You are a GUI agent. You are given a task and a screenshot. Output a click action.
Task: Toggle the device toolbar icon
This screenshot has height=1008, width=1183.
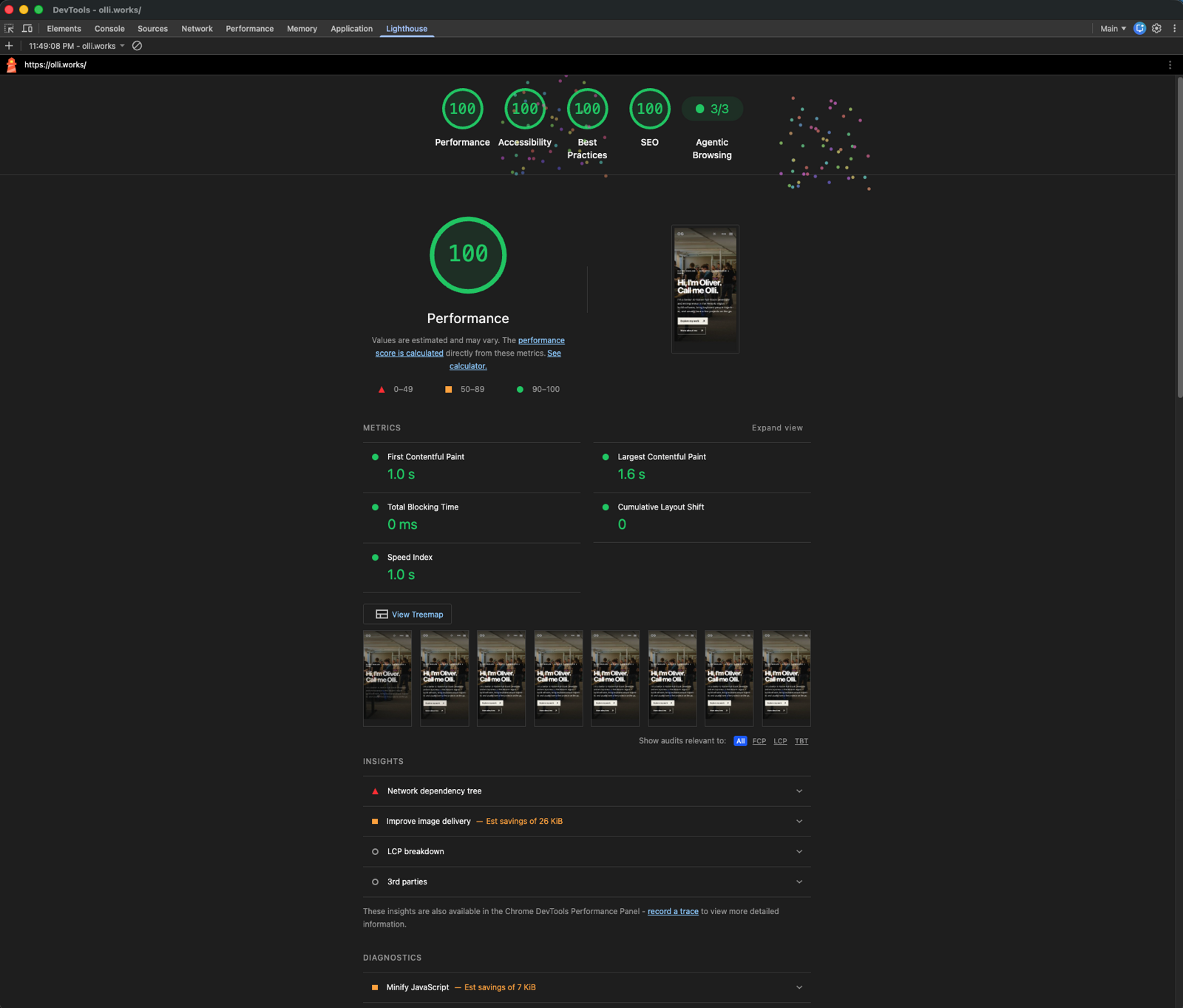pyautogui.click(x=27, y=29)
